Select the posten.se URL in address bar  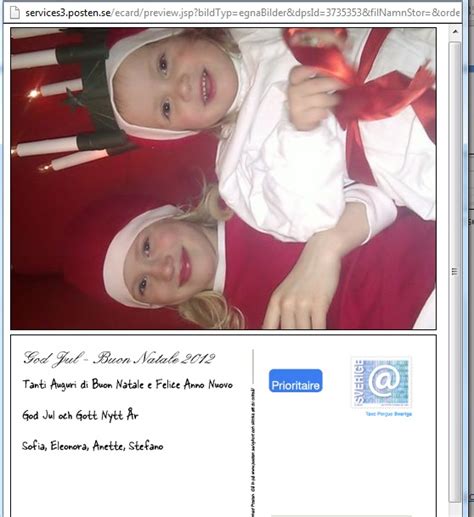click(x=242, y=13)
